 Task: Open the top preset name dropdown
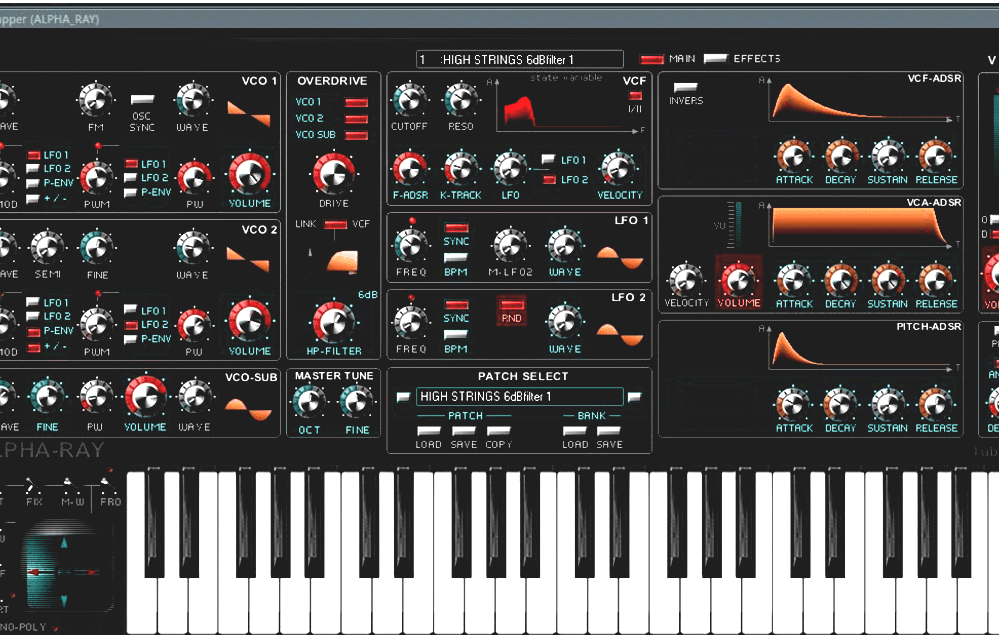pos(519,59)
